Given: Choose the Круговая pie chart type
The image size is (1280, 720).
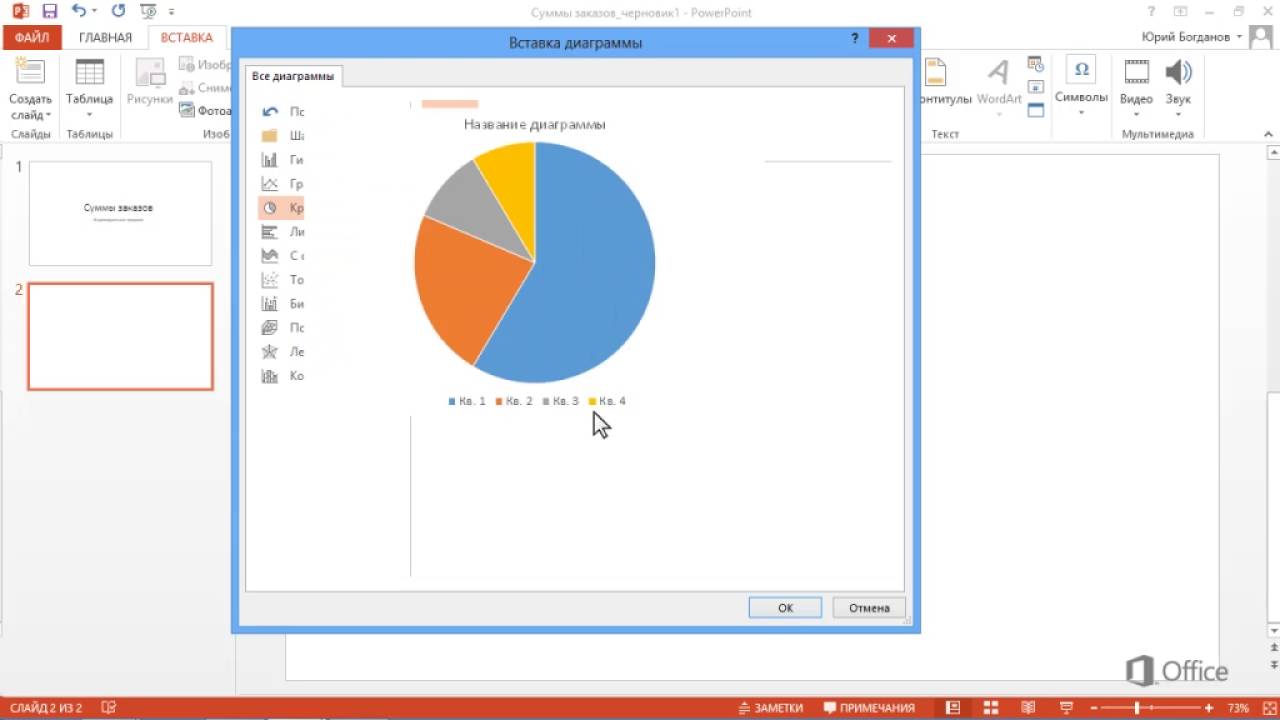Looking at the screenshot, I should pyautogui.click(x=280, y=208).
